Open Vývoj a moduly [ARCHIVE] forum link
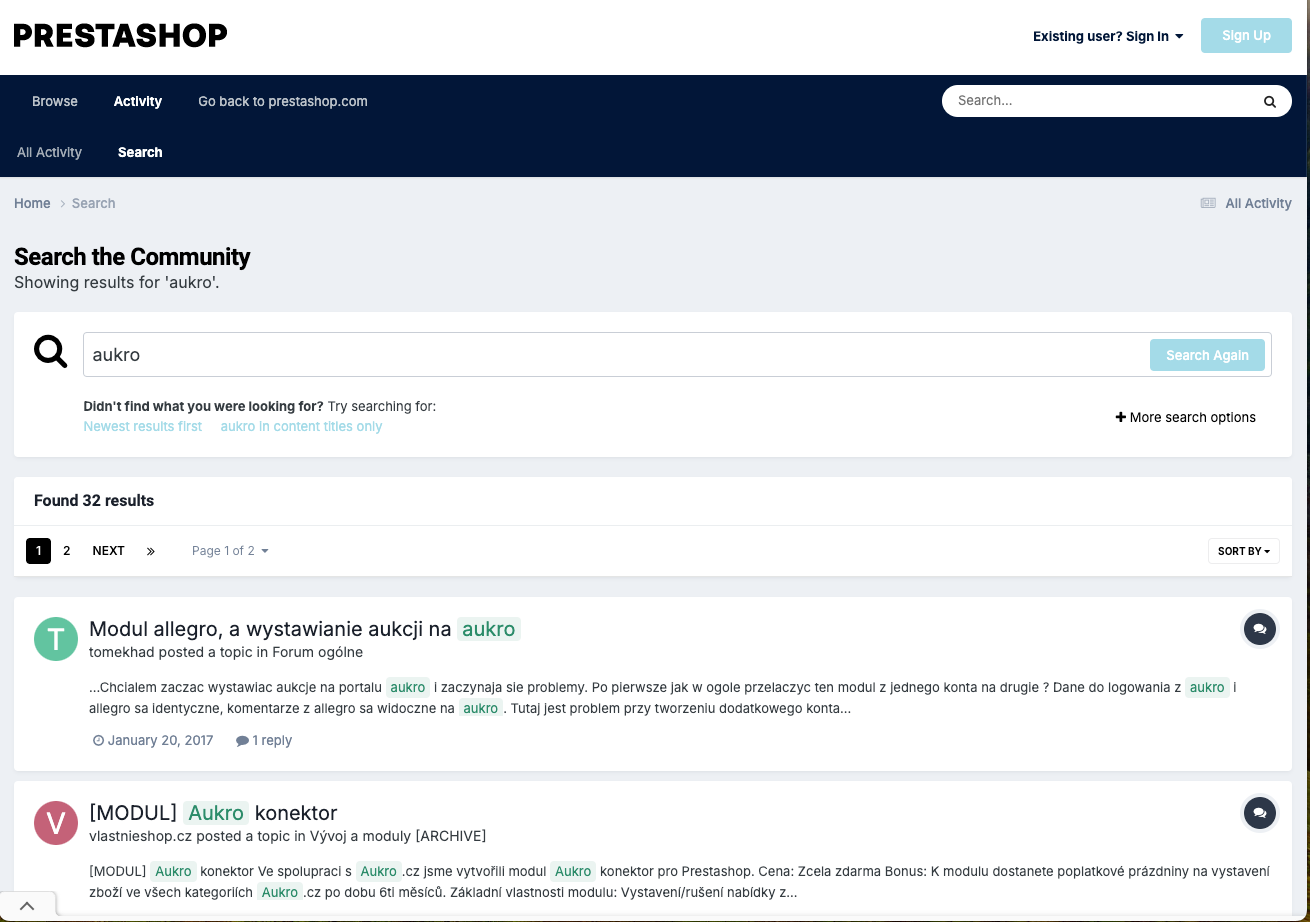Viewport: 1310px width, 922px height. pyautogui.click(x=398, y=836)
